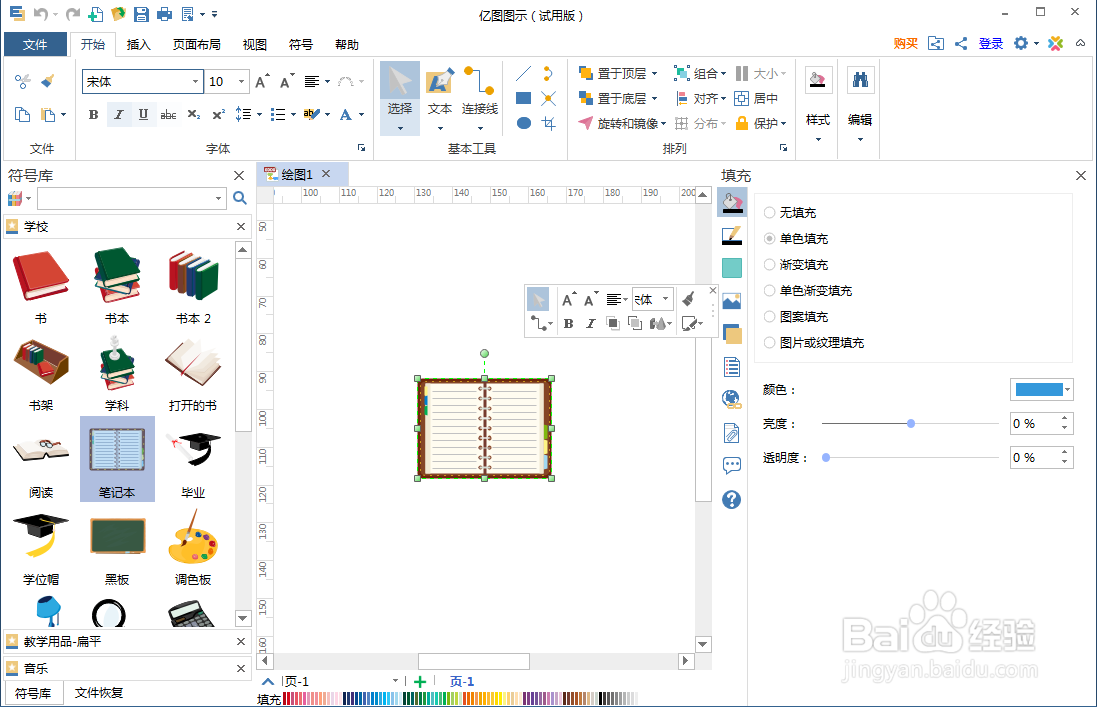Click the rectangle drawing tool

[523, 97]
